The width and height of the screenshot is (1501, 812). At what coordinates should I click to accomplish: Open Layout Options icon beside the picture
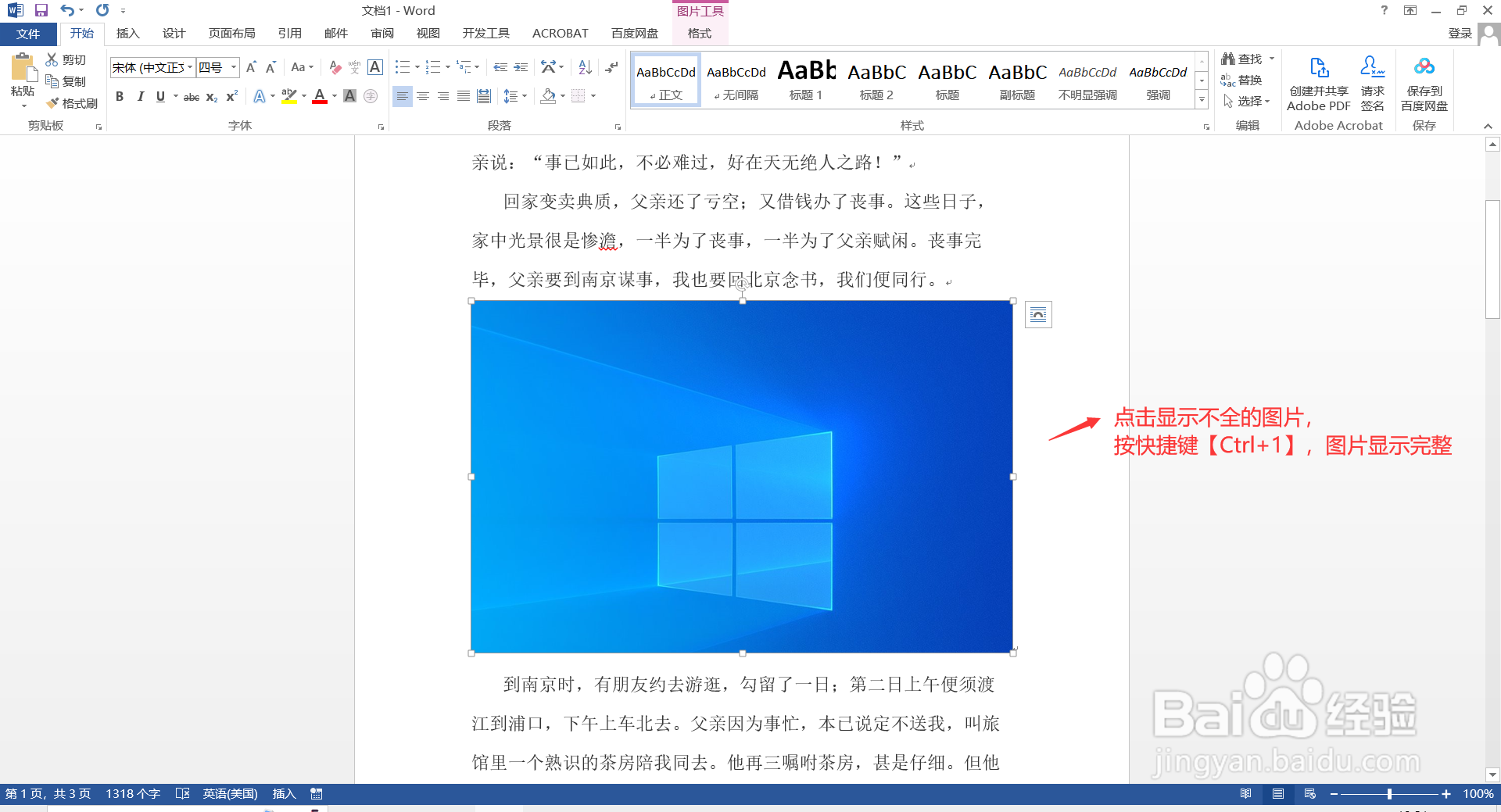pos(1038,314)
